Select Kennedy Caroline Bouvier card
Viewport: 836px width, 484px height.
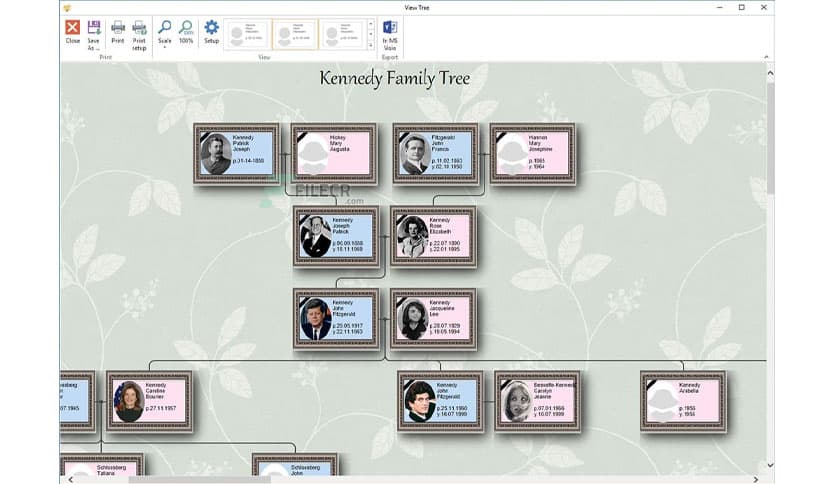[149, 401]
